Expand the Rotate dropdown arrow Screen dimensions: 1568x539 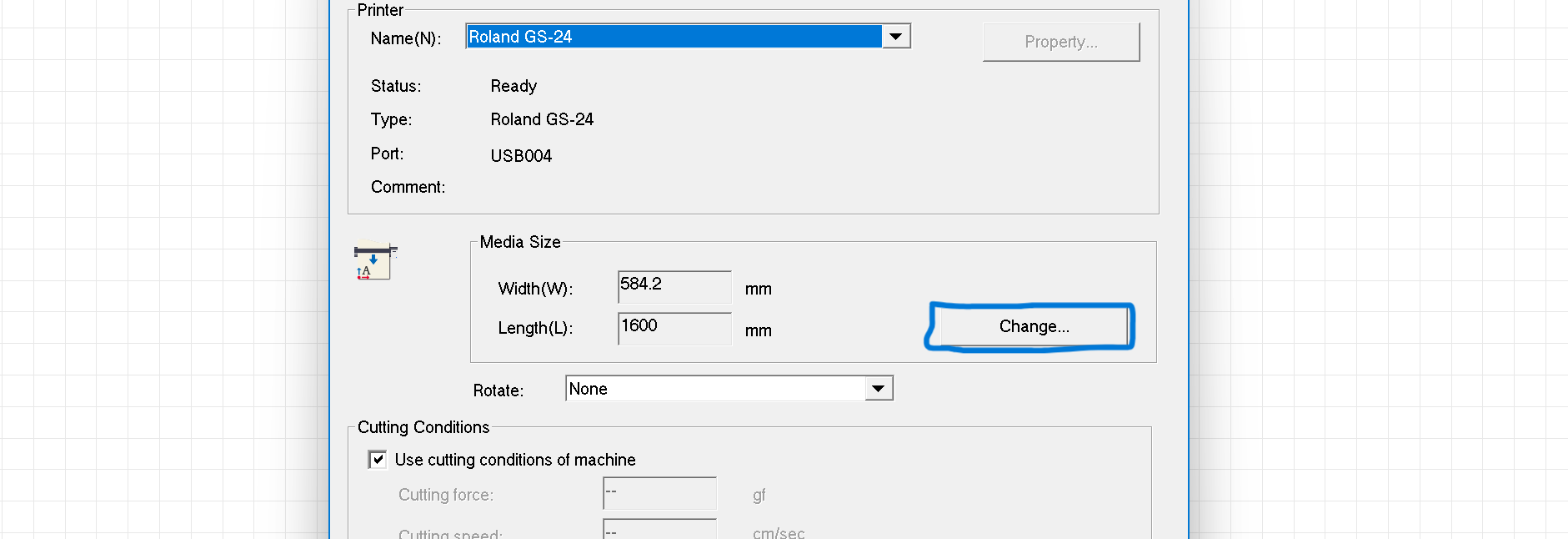pos(878,389)
